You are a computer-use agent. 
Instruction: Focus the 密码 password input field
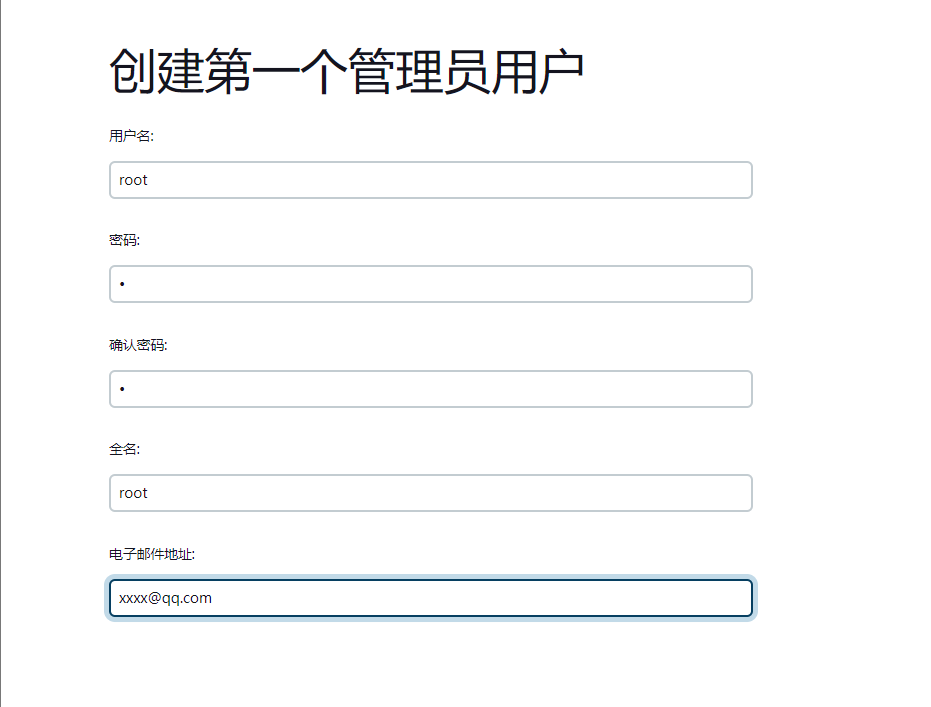tap(430, 284)
